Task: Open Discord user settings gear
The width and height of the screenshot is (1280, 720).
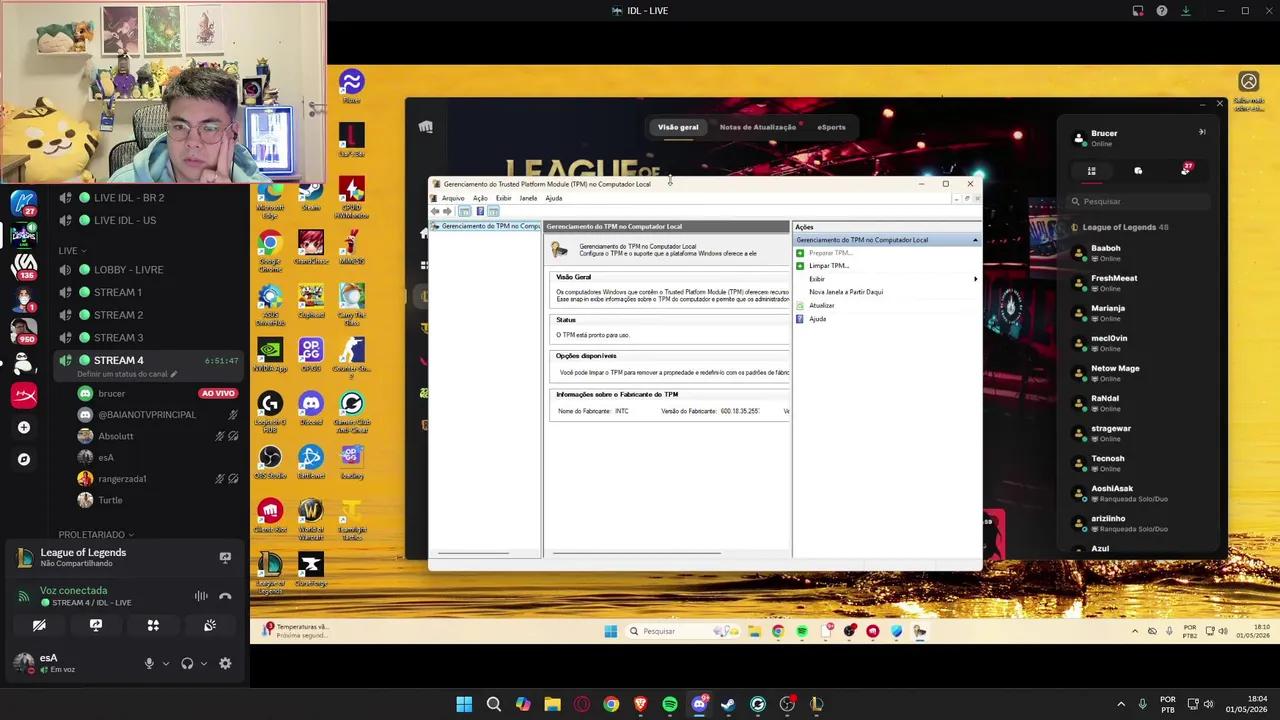Action: [x=225, y=663]
